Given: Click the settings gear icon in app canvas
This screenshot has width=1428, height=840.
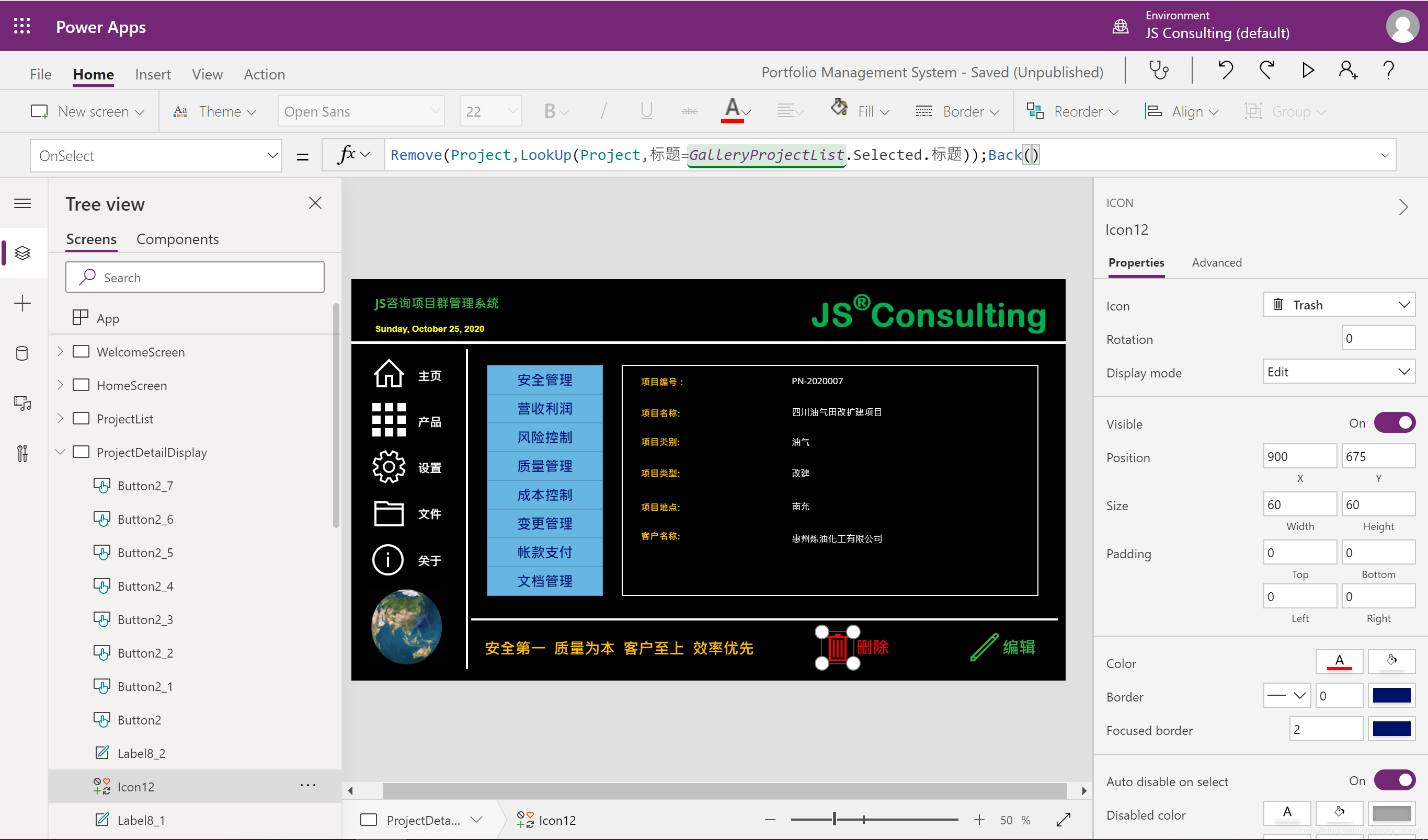Looking at the screenshot, I should click(389, 467).
